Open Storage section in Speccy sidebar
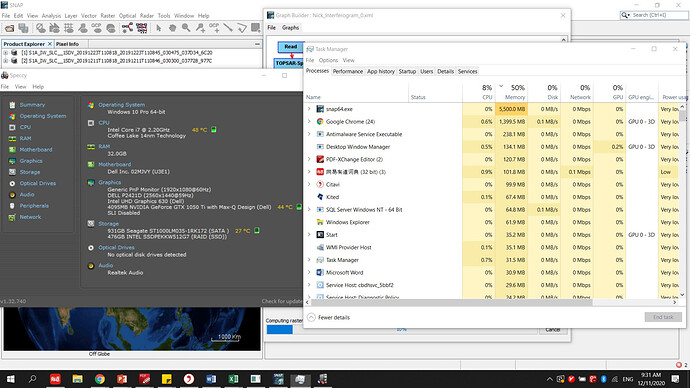The height and width of the screenshot is (388, 690). (29, 172)
